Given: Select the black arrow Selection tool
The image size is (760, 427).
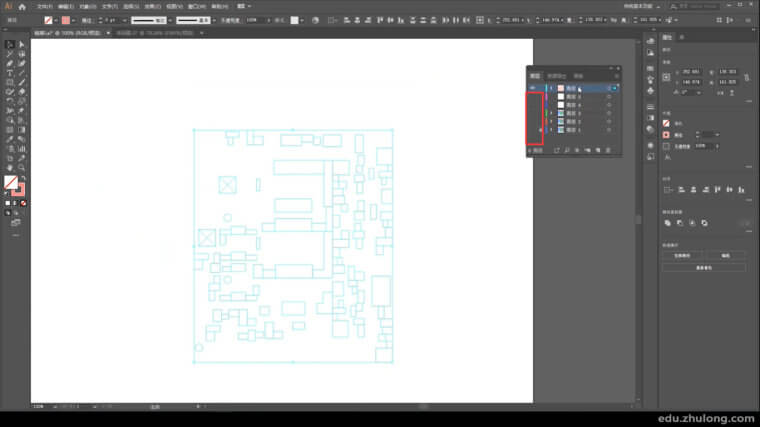Looking at the screenshot, I should click(10, 44).
